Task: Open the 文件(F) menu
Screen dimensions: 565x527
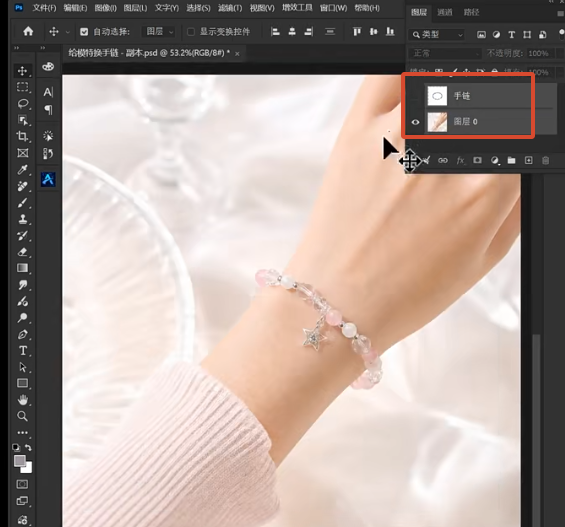Action: point(44,8)
